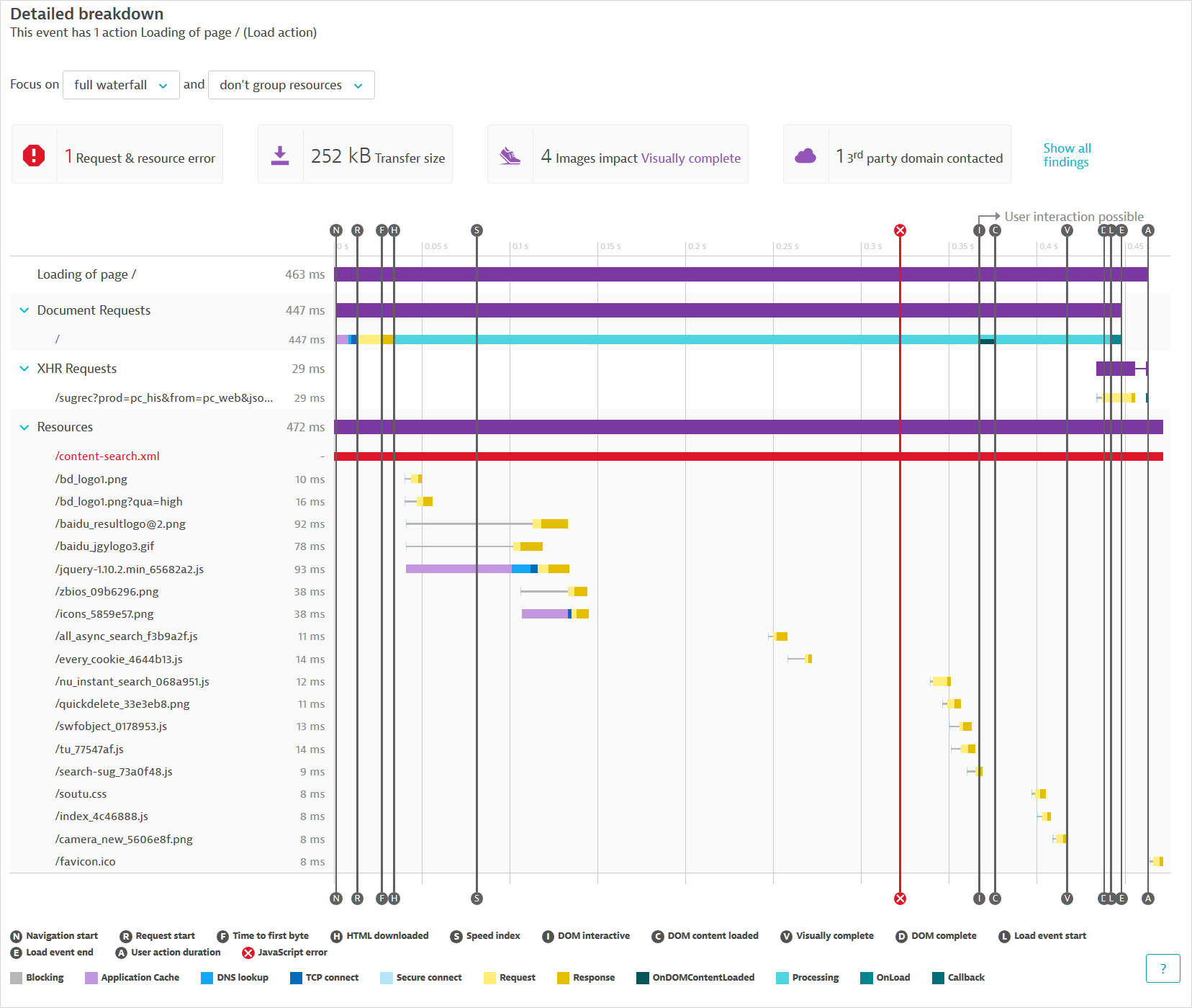Click the bottom DOM content loaded C marker
The width and height of the screenshot is (1192, 1008).
[995, 899]
